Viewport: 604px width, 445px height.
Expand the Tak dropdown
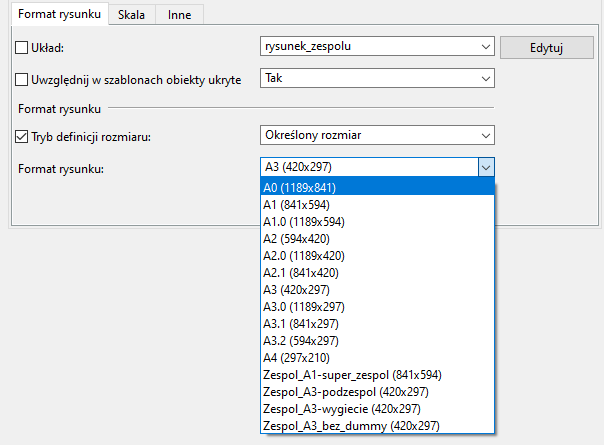[377, 78]
